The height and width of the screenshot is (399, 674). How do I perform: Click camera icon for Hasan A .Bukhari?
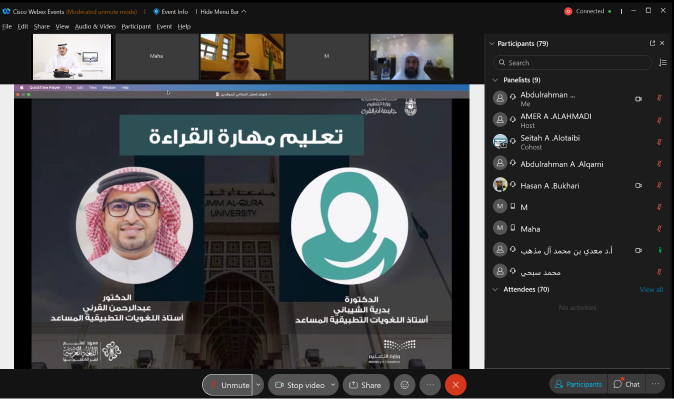click(638, 186)
